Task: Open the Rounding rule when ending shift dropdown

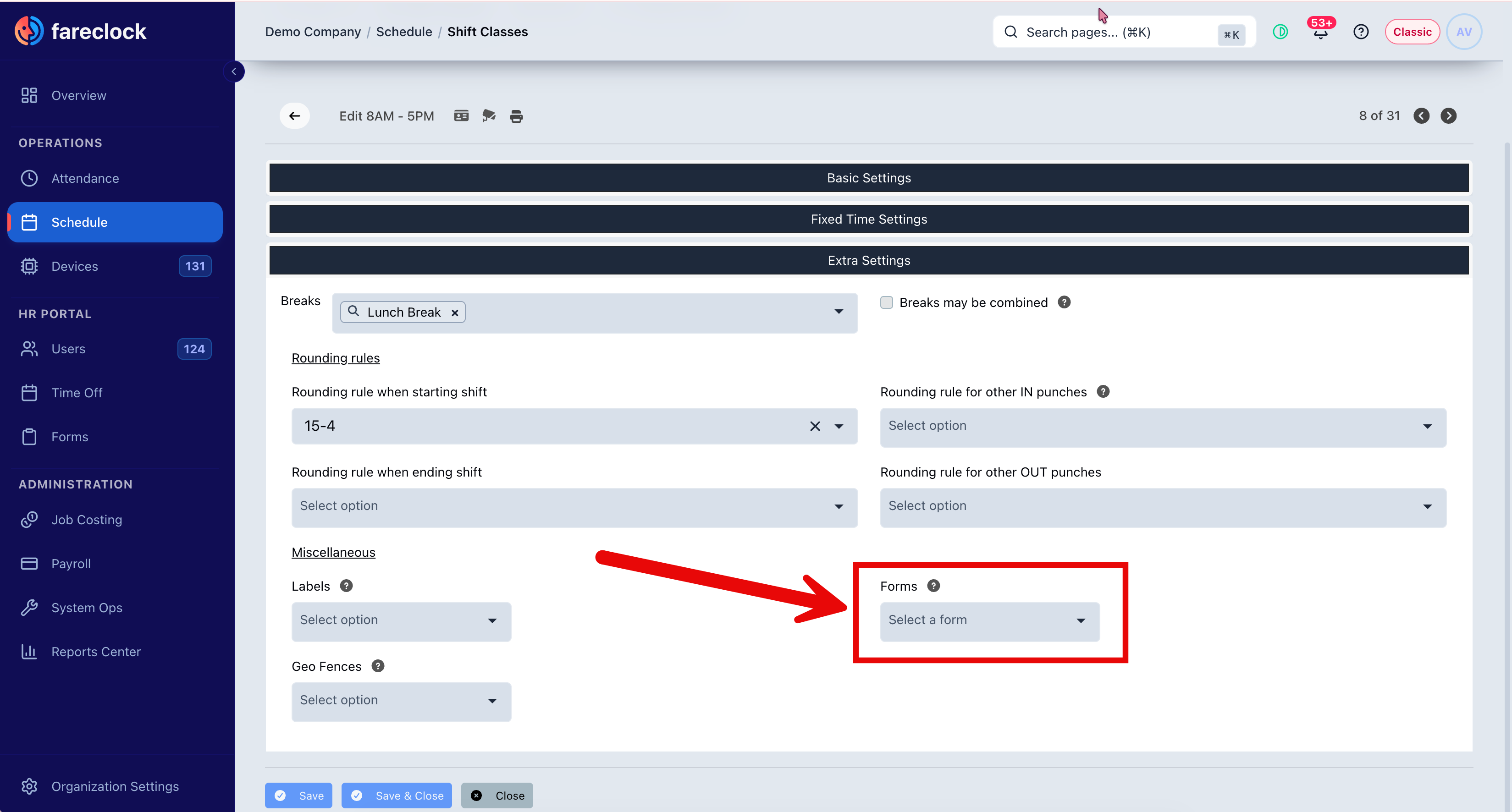Action: pos(574,506)
